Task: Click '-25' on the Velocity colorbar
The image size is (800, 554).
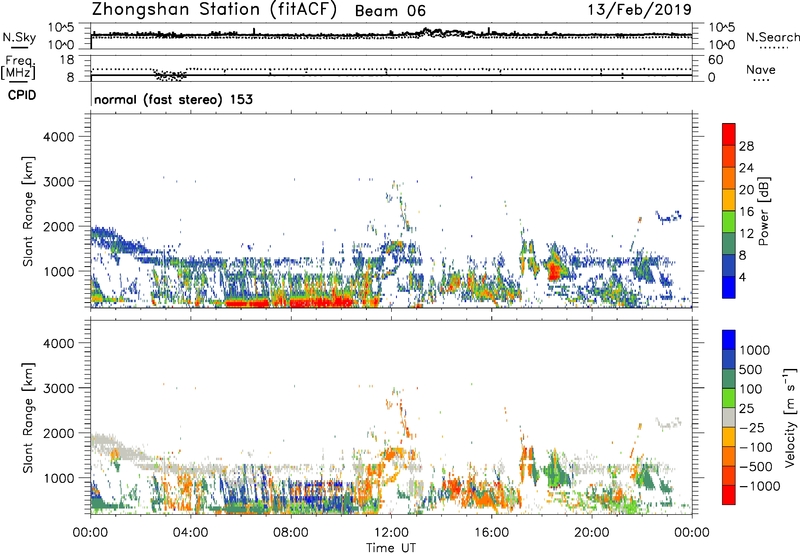Action: coord(751,427)
